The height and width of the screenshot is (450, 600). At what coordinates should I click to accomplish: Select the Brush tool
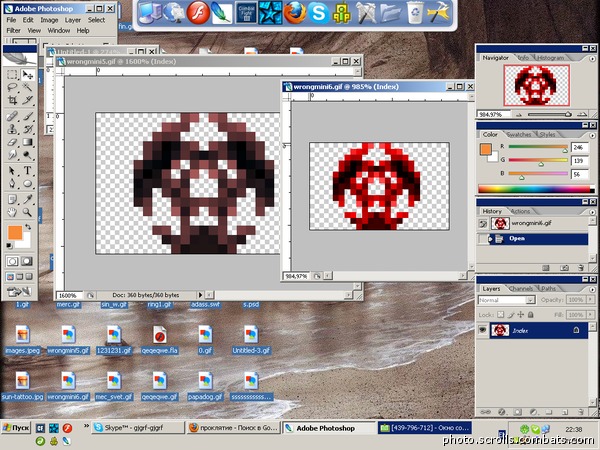27,116
